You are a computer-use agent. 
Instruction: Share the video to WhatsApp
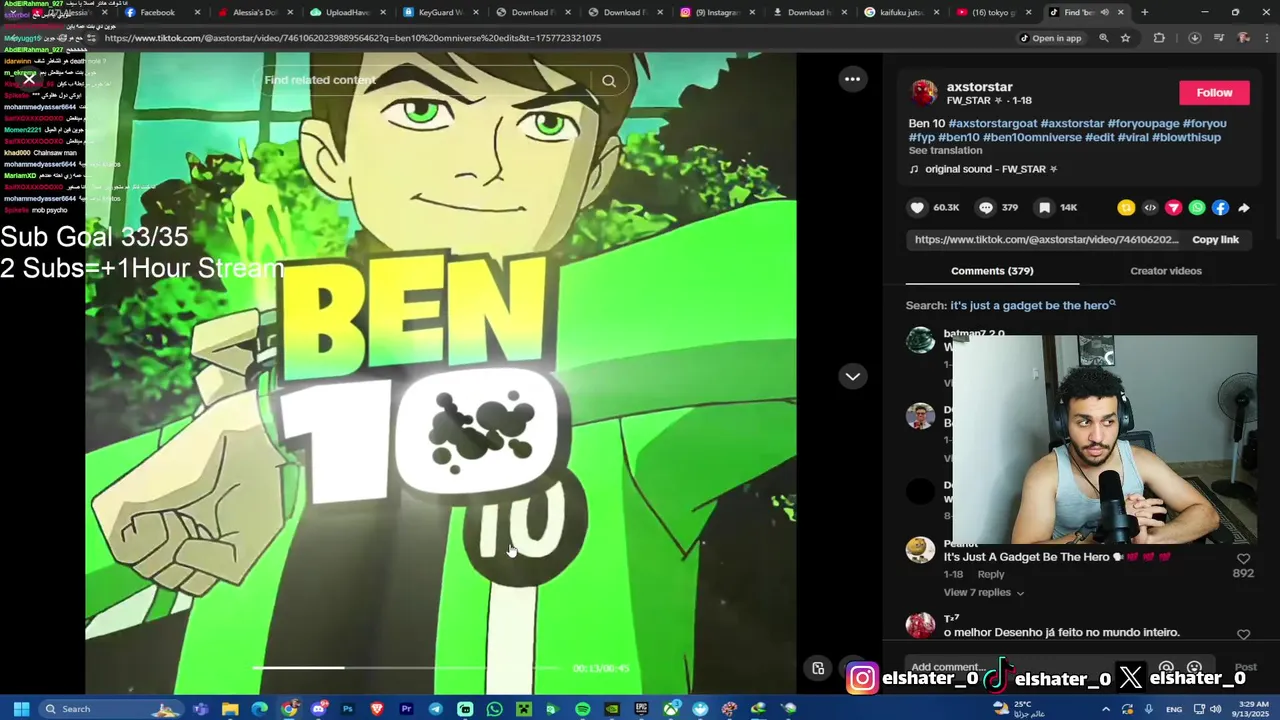1197,208
